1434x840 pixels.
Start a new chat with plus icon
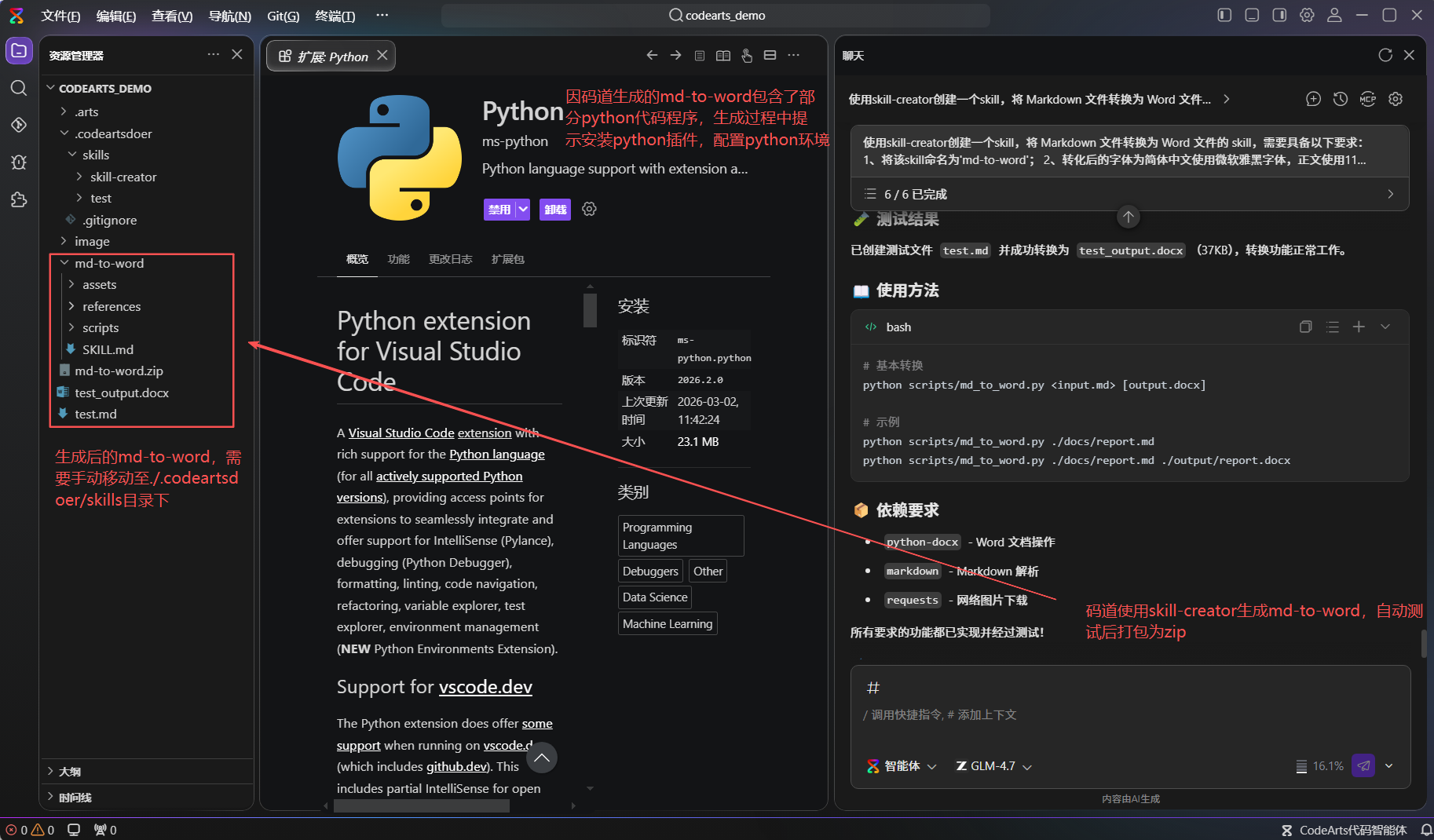click(1313, 99)
